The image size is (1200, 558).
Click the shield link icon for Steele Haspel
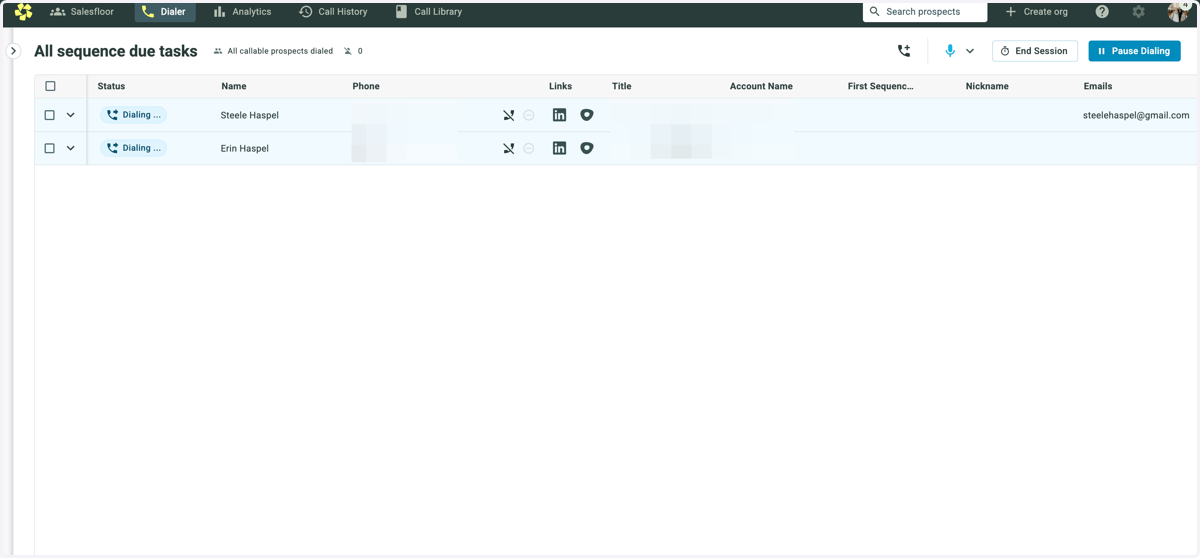pos(587,115)
